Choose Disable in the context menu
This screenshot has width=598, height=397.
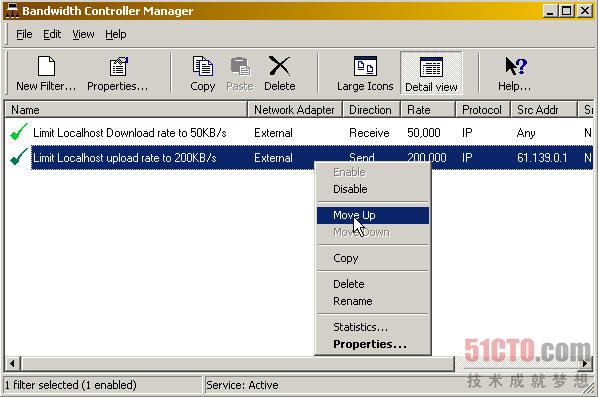click(x=373, y=189)
